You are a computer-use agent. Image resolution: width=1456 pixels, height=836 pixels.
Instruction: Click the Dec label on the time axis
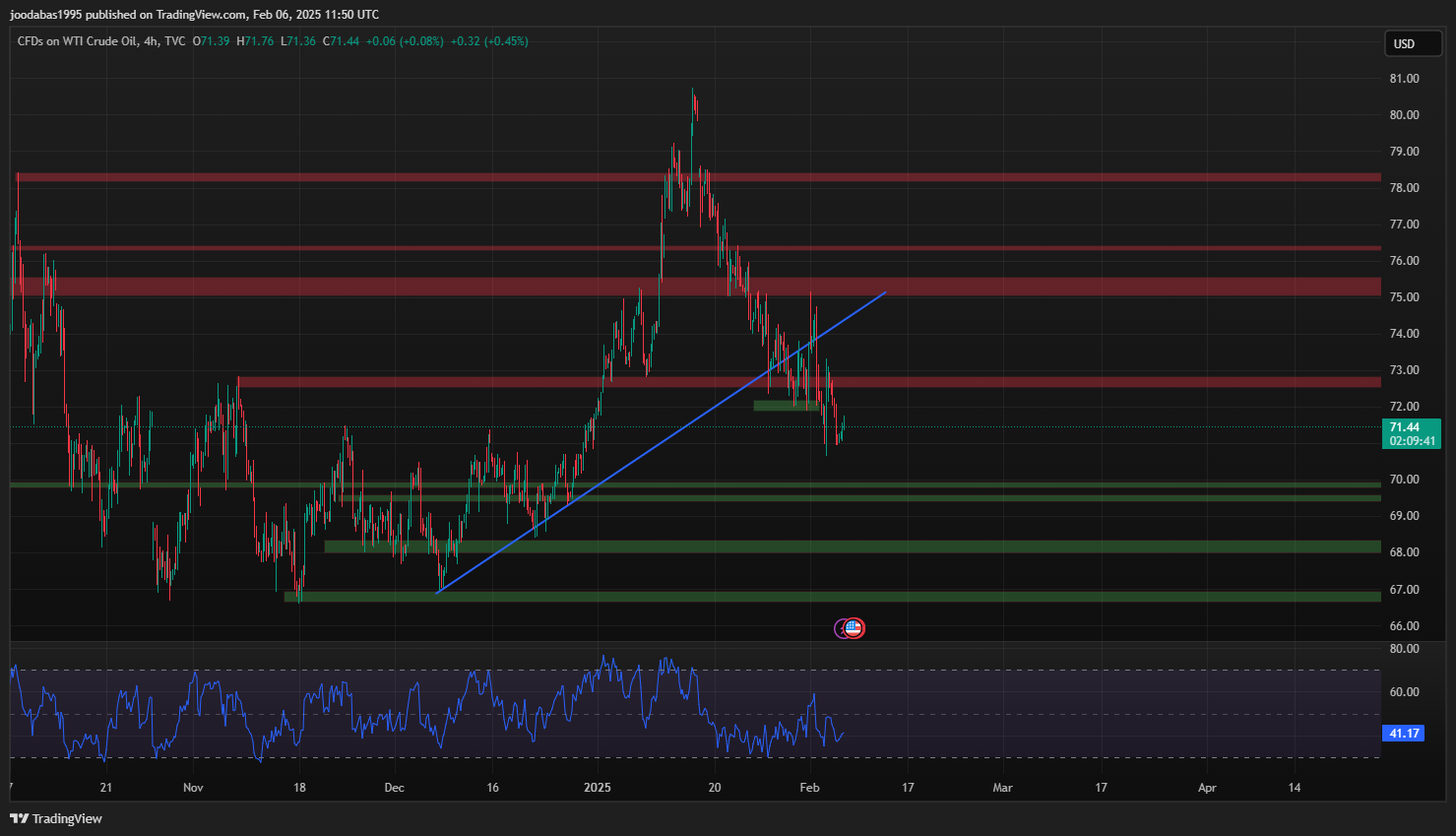(394, 788)
